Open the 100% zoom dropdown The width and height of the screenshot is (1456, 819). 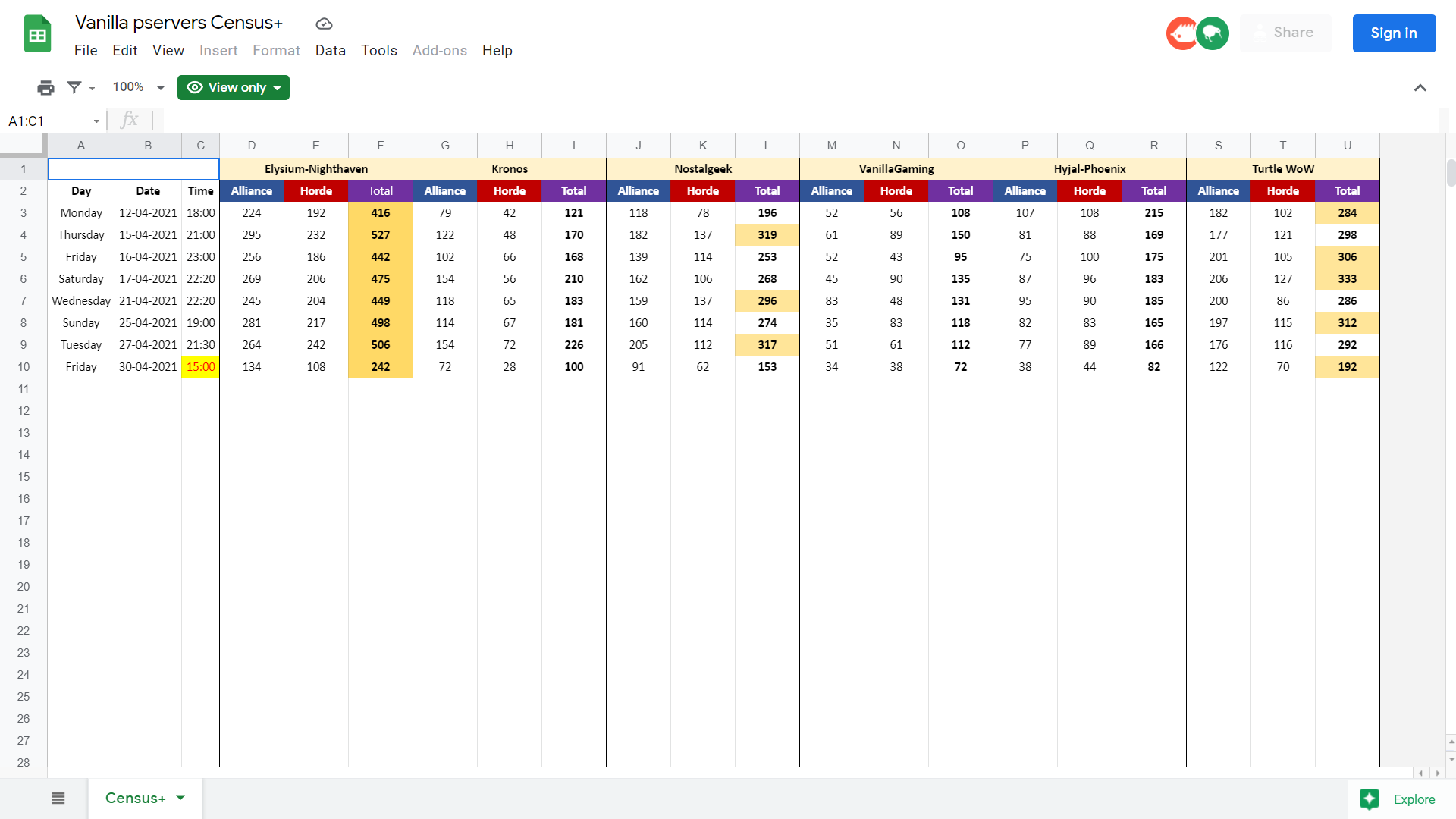139,88
